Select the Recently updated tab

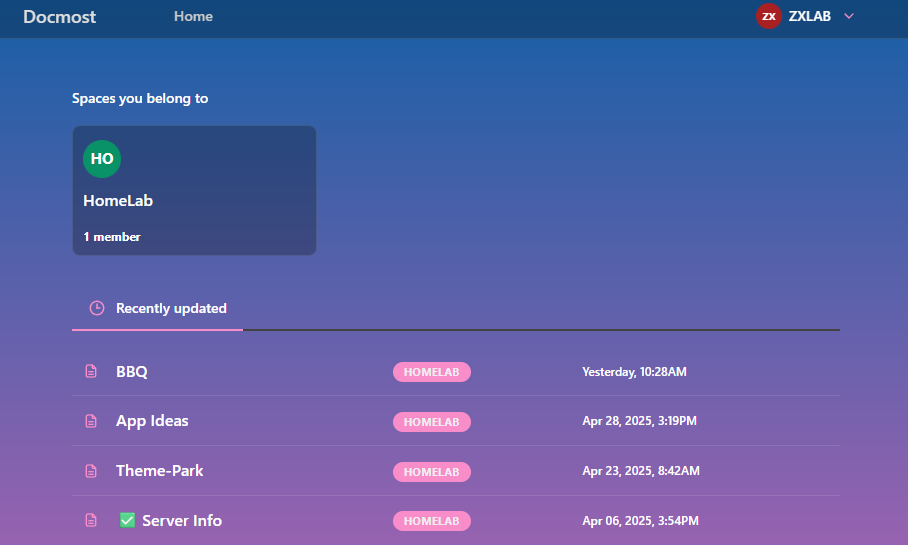[171, 308]
